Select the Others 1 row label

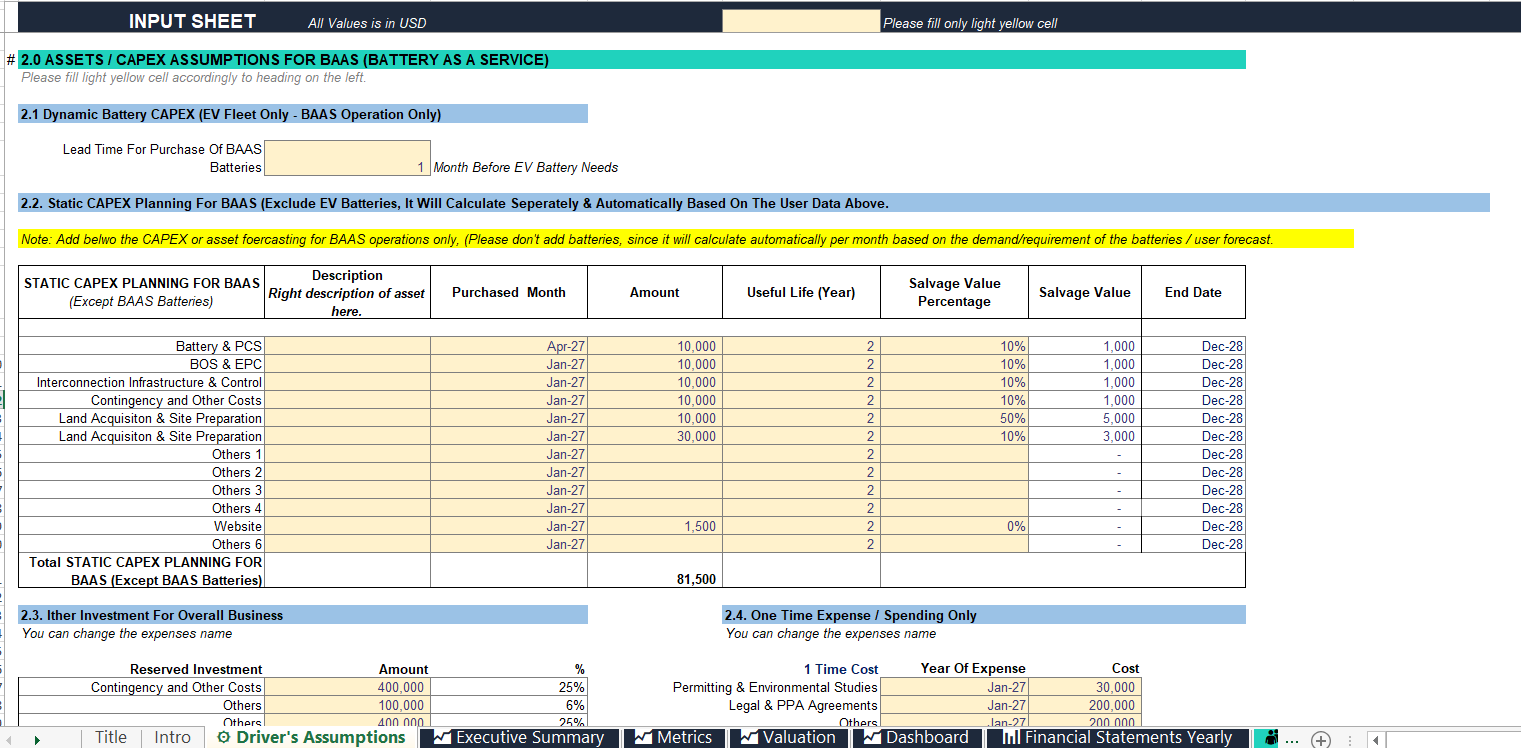(x=141, y=454)
